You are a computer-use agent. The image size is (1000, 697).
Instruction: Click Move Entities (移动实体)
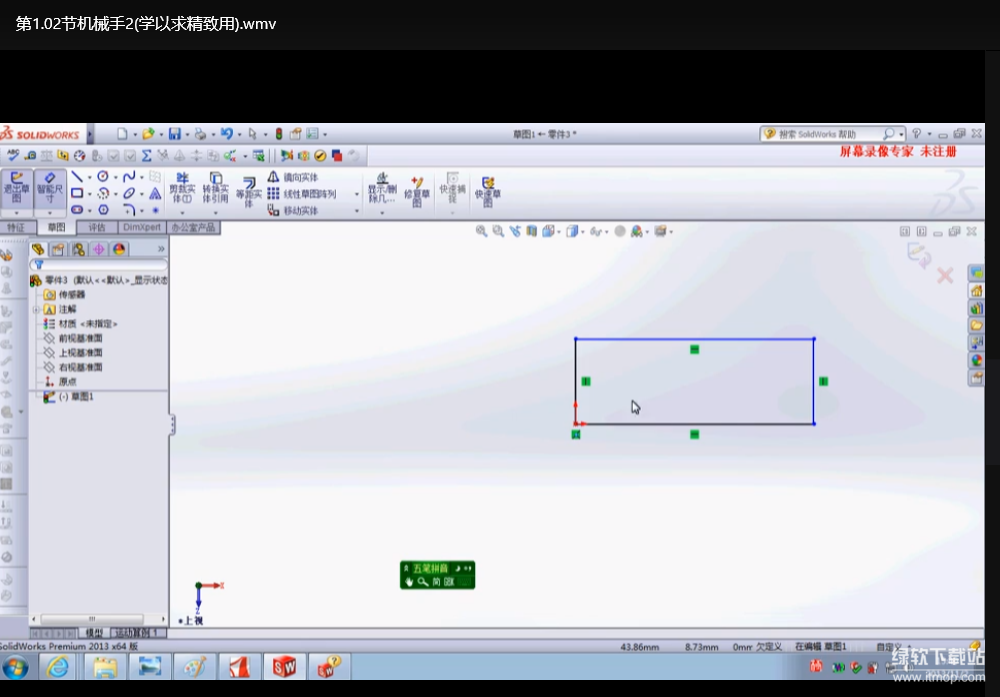(293, 210)
